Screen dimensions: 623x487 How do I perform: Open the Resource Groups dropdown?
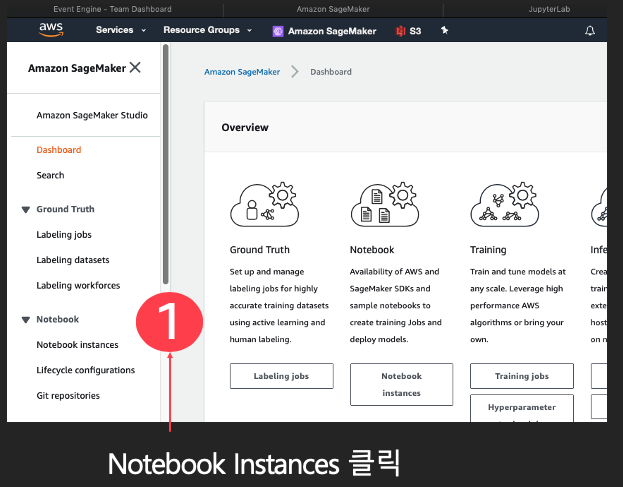click(207, 30)
